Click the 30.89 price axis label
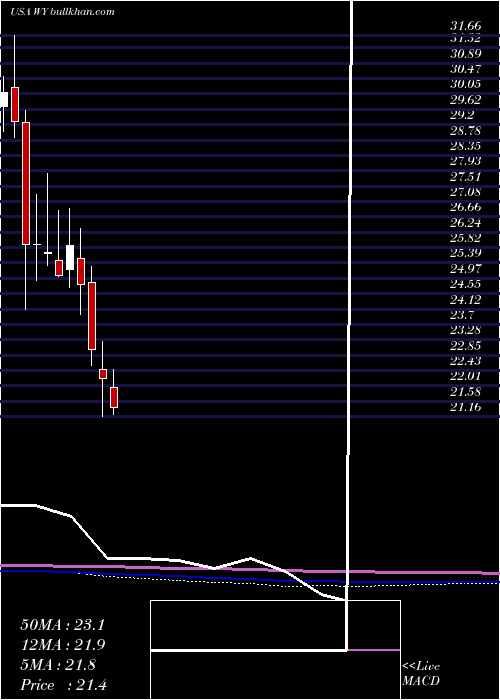 (x=465, y=54)
